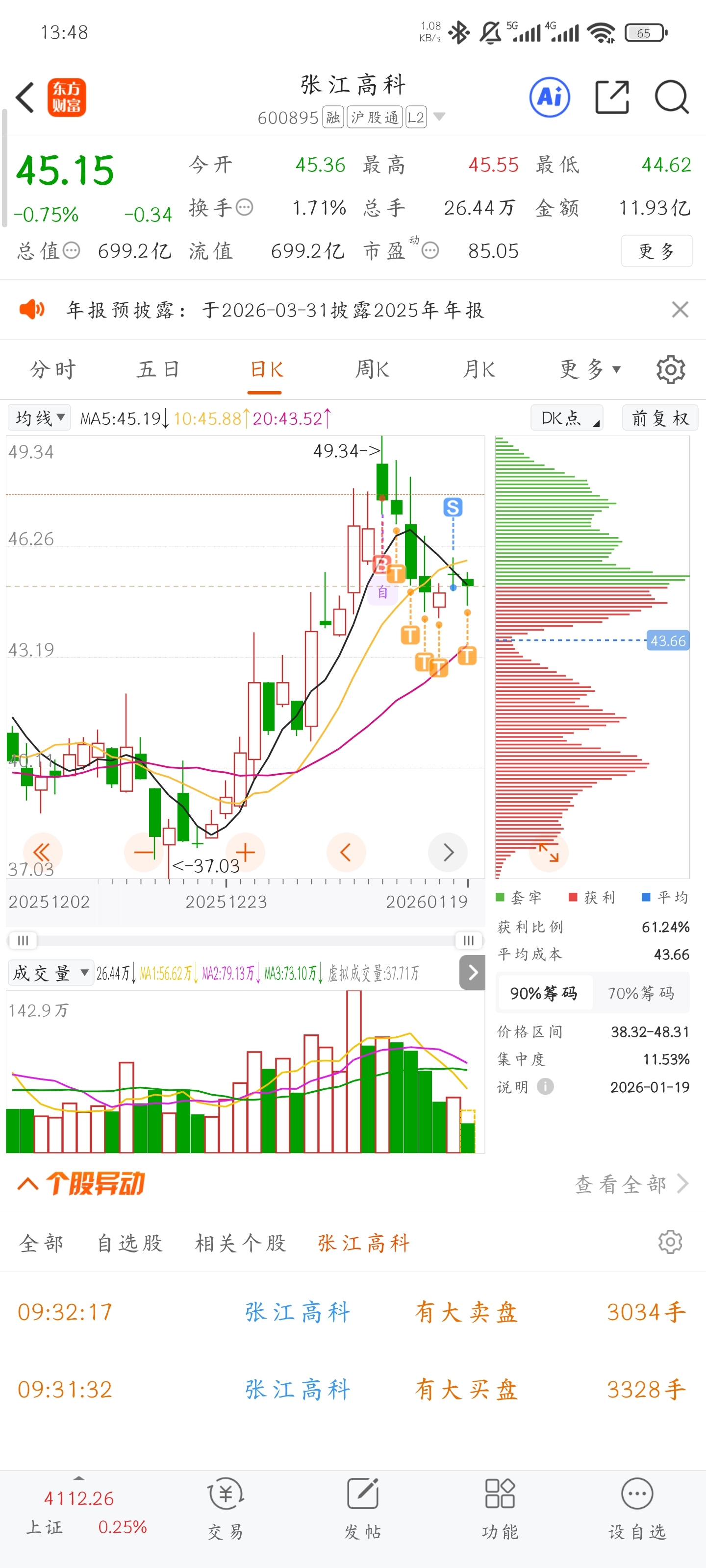Tap the orange speaker announcement icon

pos(32,309)
